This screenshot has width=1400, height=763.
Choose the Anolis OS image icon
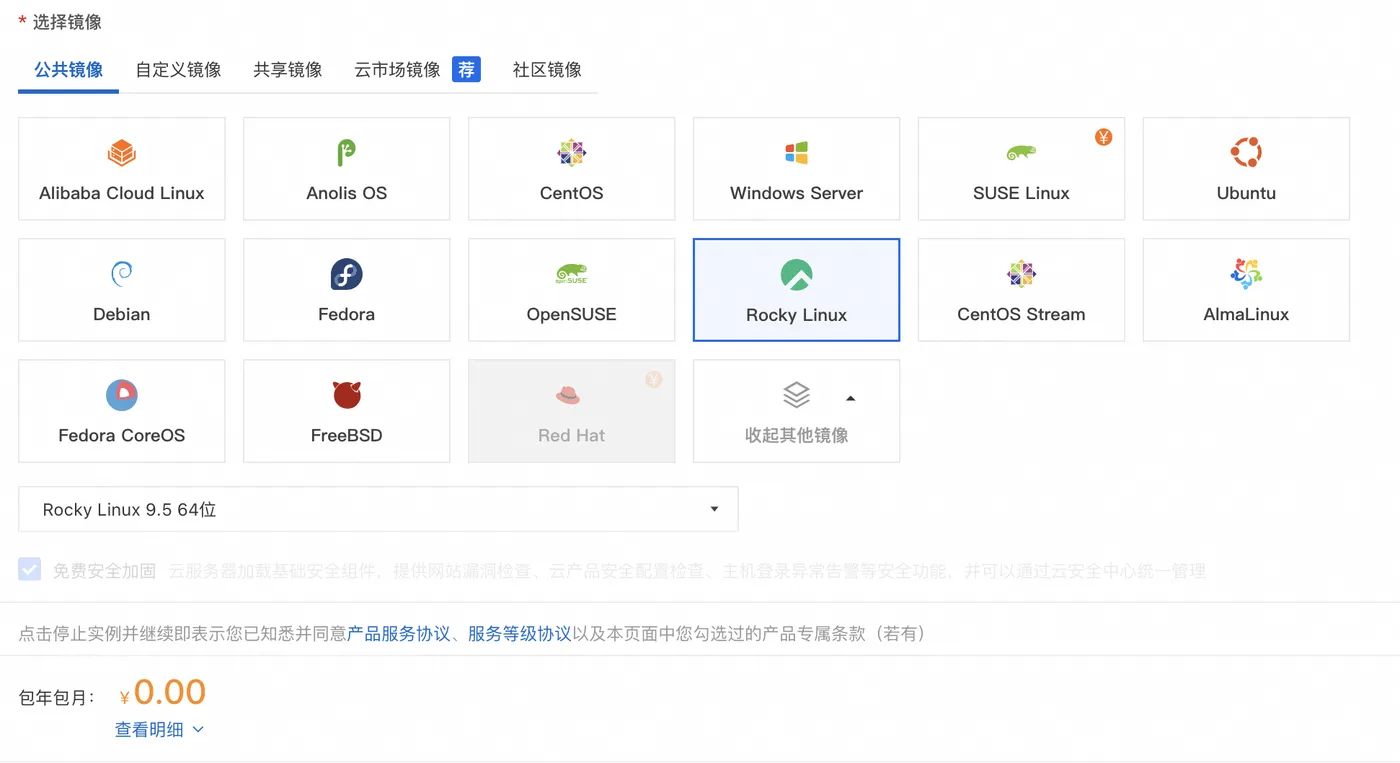[x=346, y=153]
